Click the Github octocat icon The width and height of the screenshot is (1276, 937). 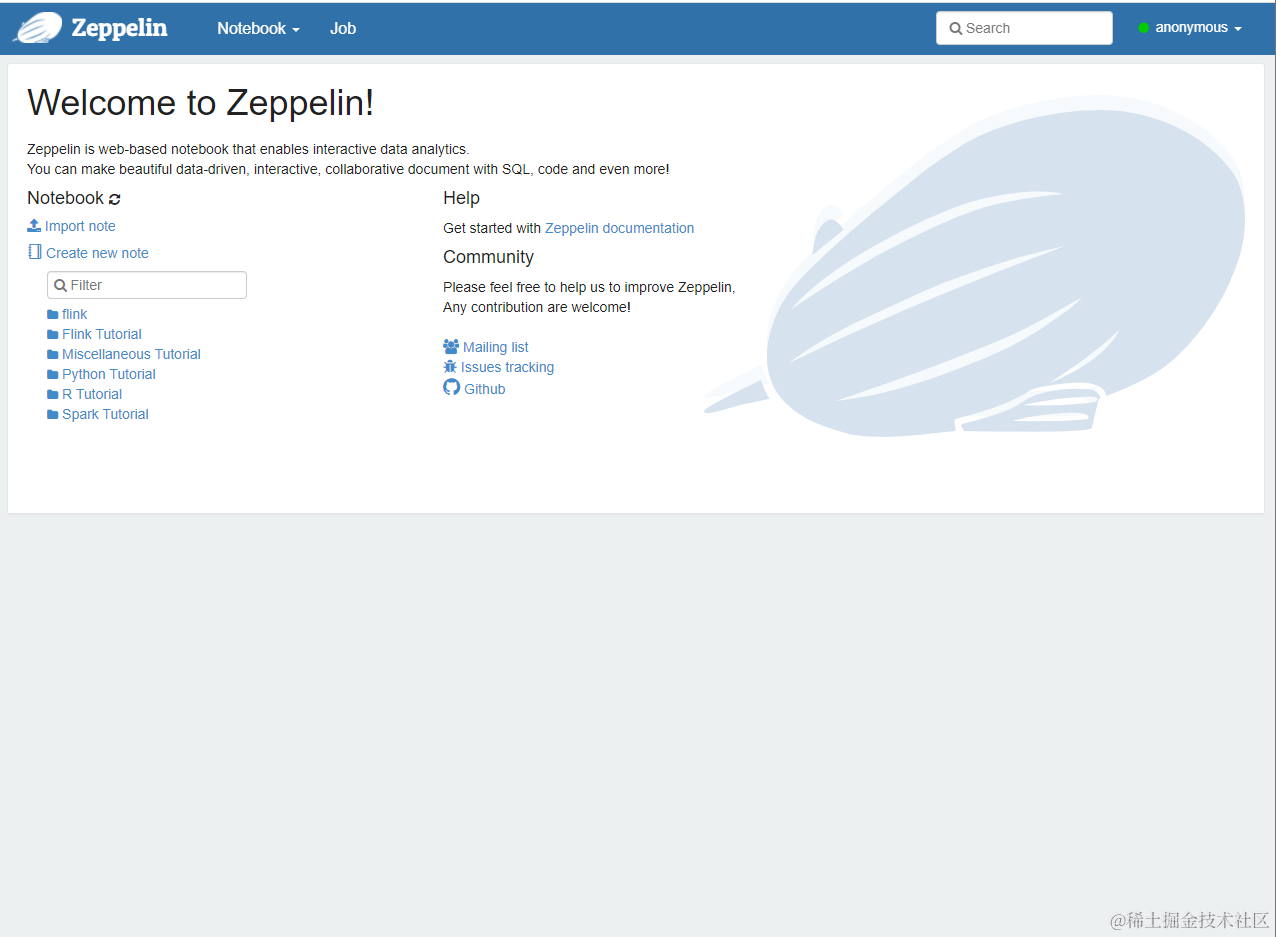coord(451,387)
